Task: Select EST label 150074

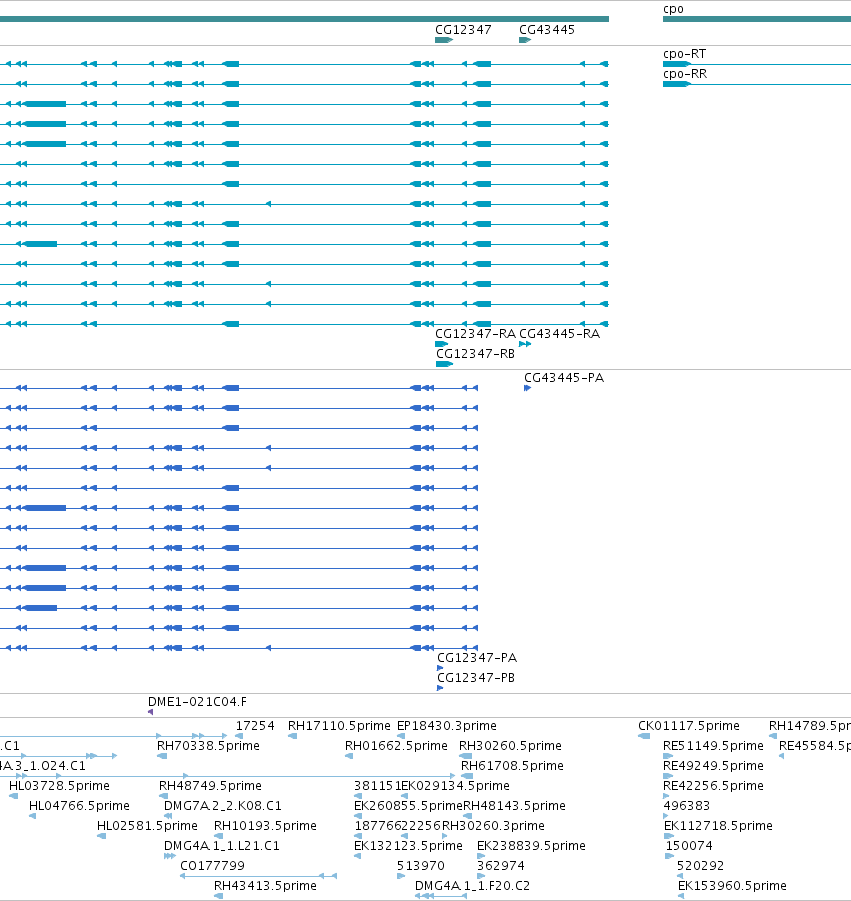Action: [689, 846]
